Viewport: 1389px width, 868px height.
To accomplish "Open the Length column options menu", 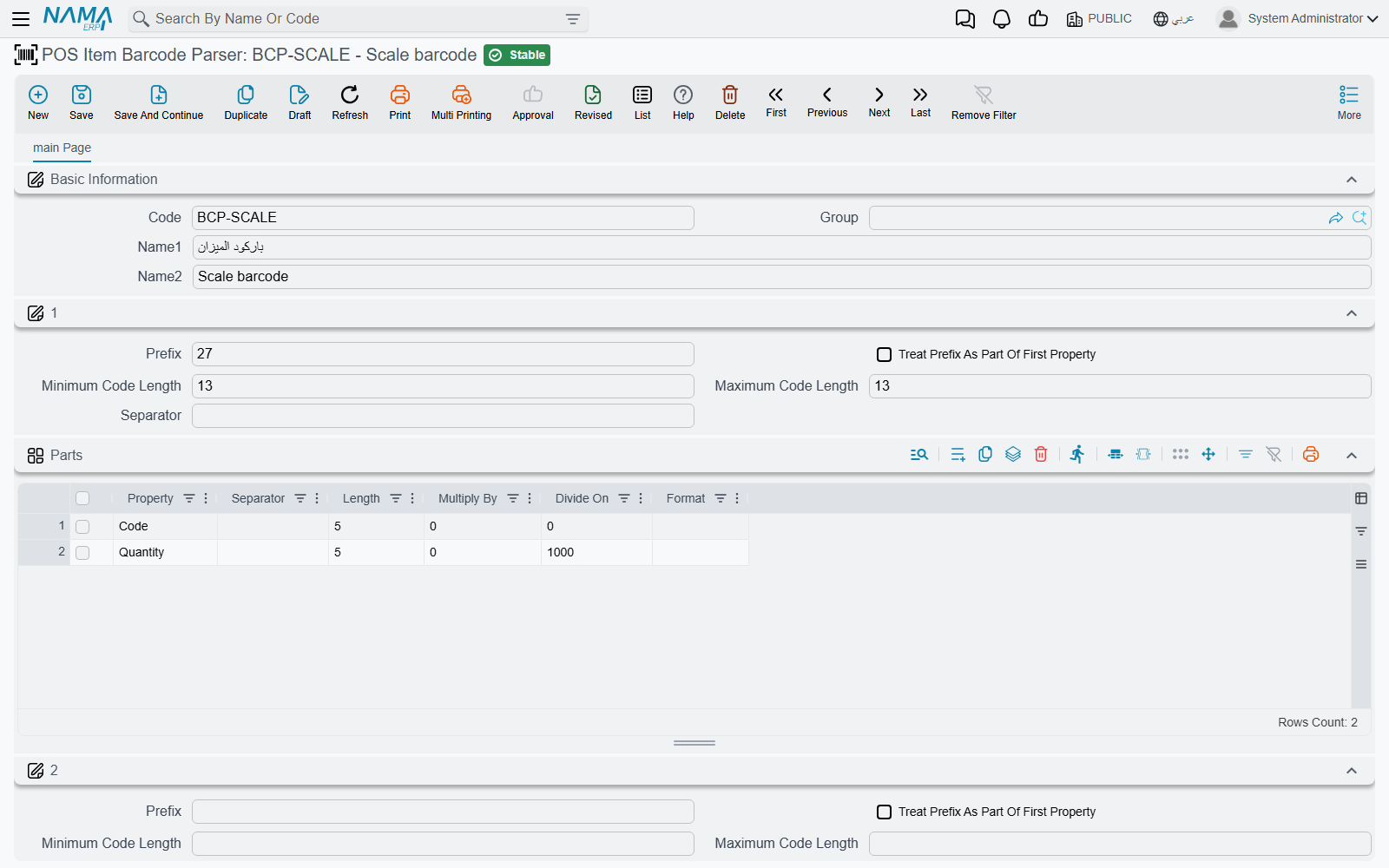I will (x=412, y=498).
